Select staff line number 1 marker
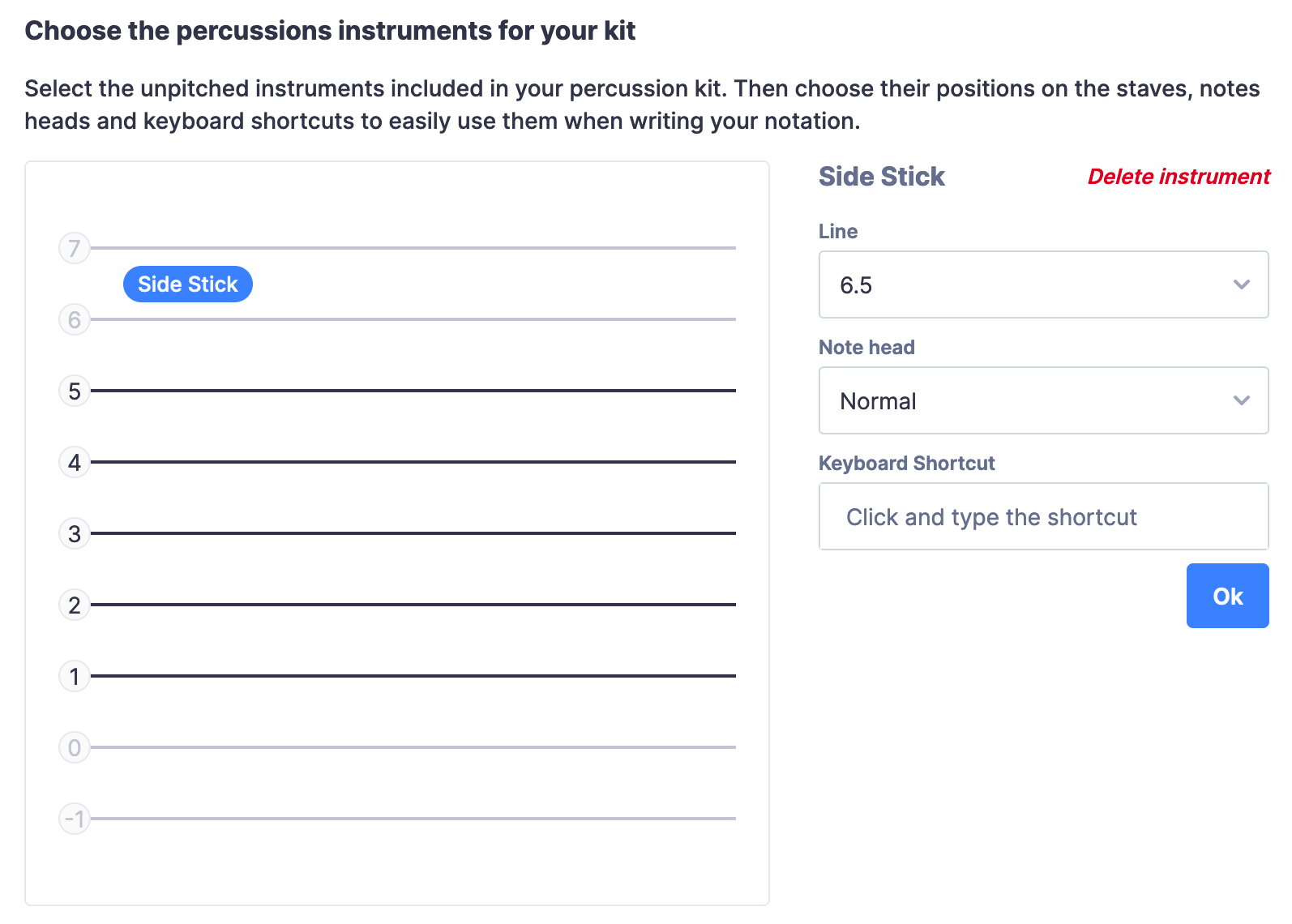 click(x=75, y=676)
